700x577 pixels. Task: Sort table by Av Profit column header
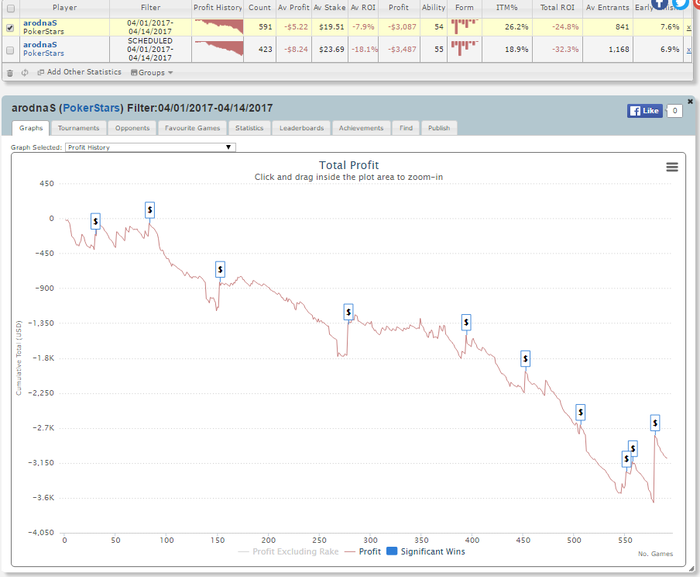pyautogui.click(x=293, y=8)
